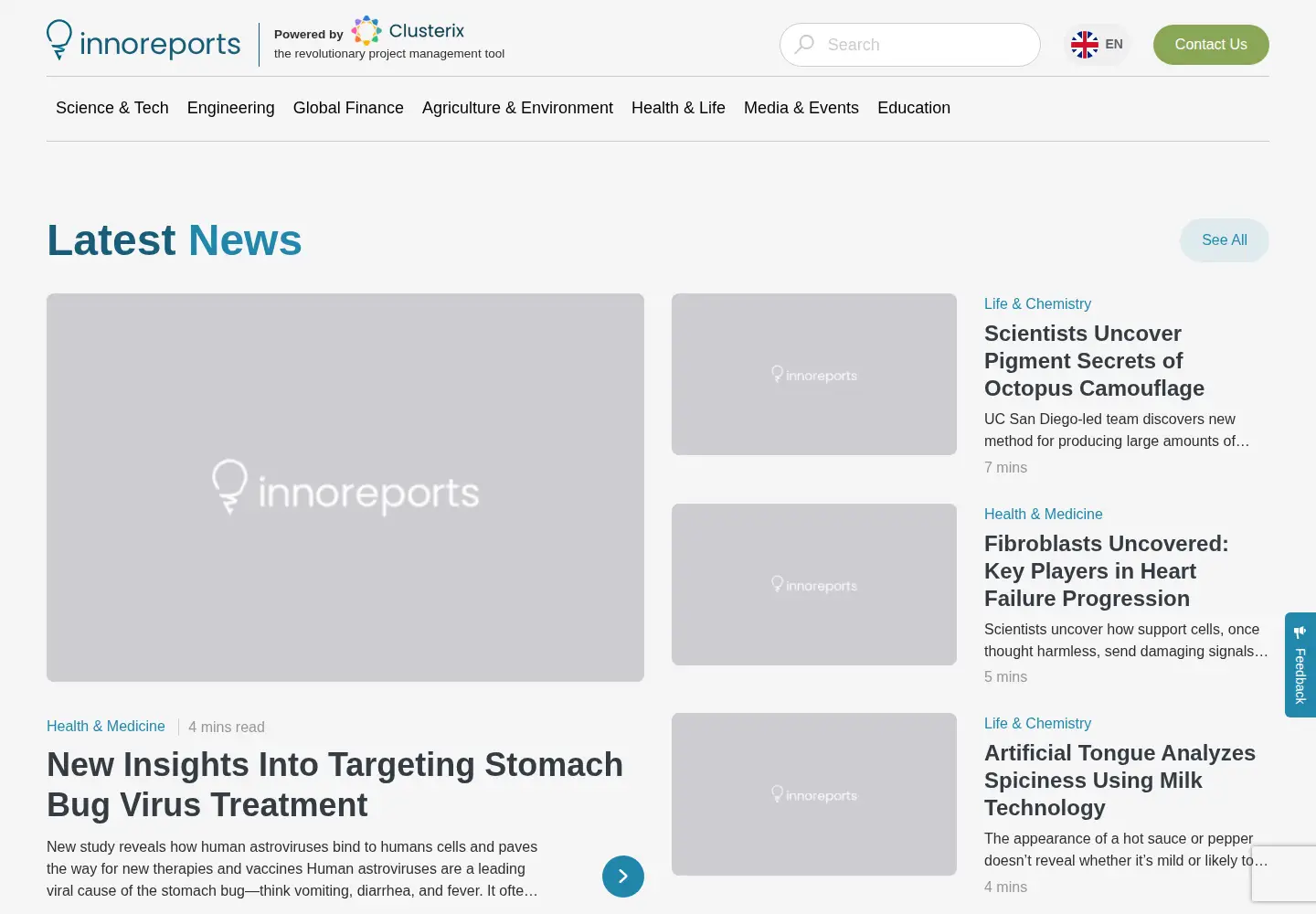Click the '5 mins' reading time

(x=1005, y=676)
